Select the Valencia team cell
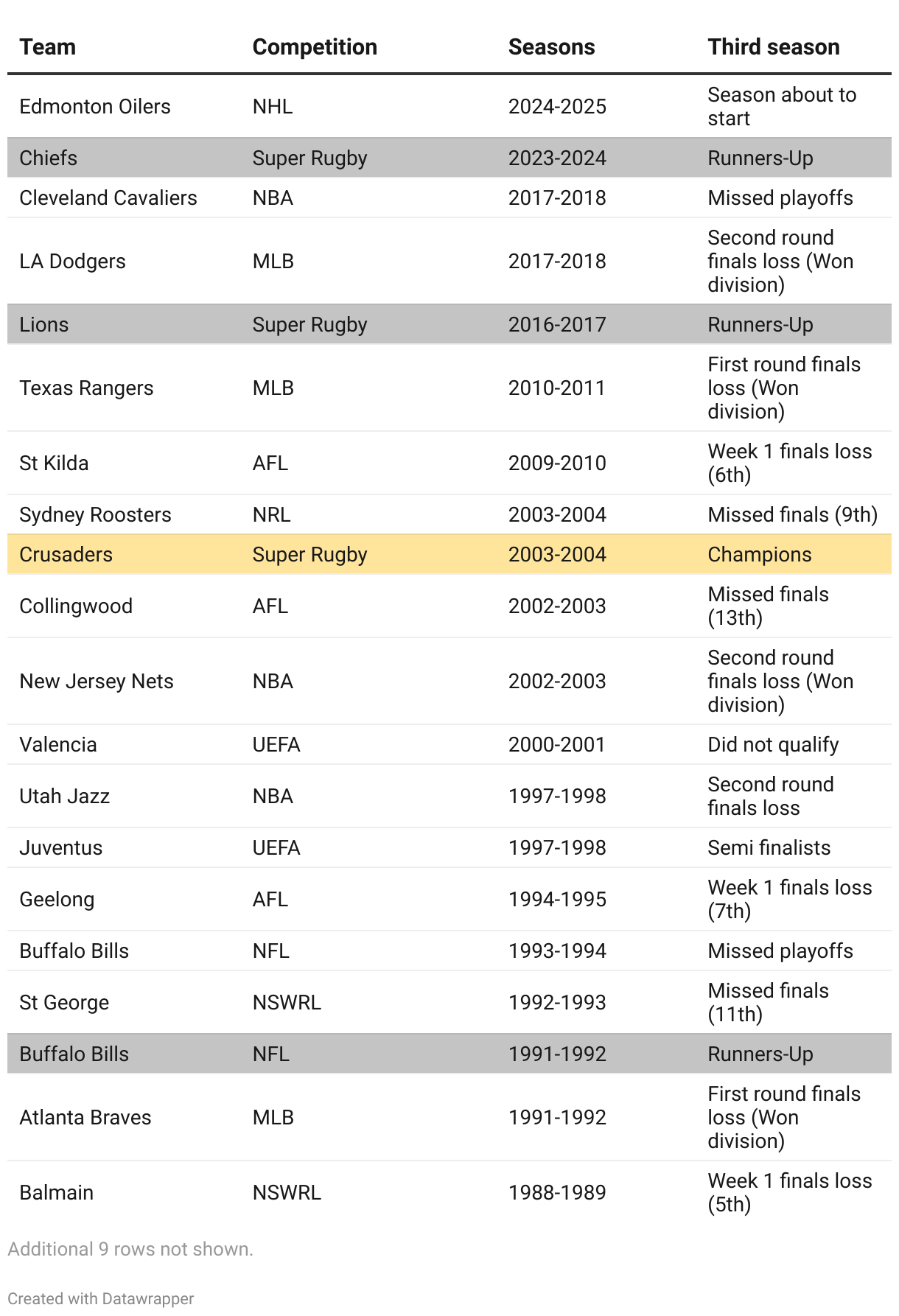 tap(58, 745)
